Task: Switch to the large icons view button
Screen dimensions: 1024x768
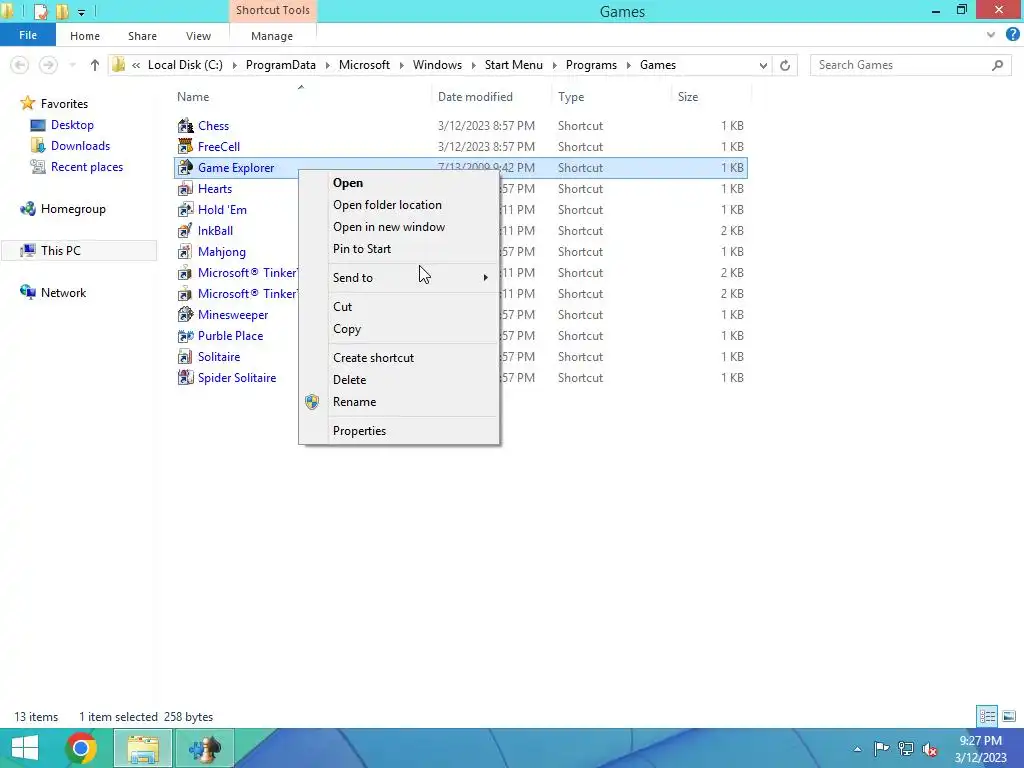Action: [x=1009, y=716]
